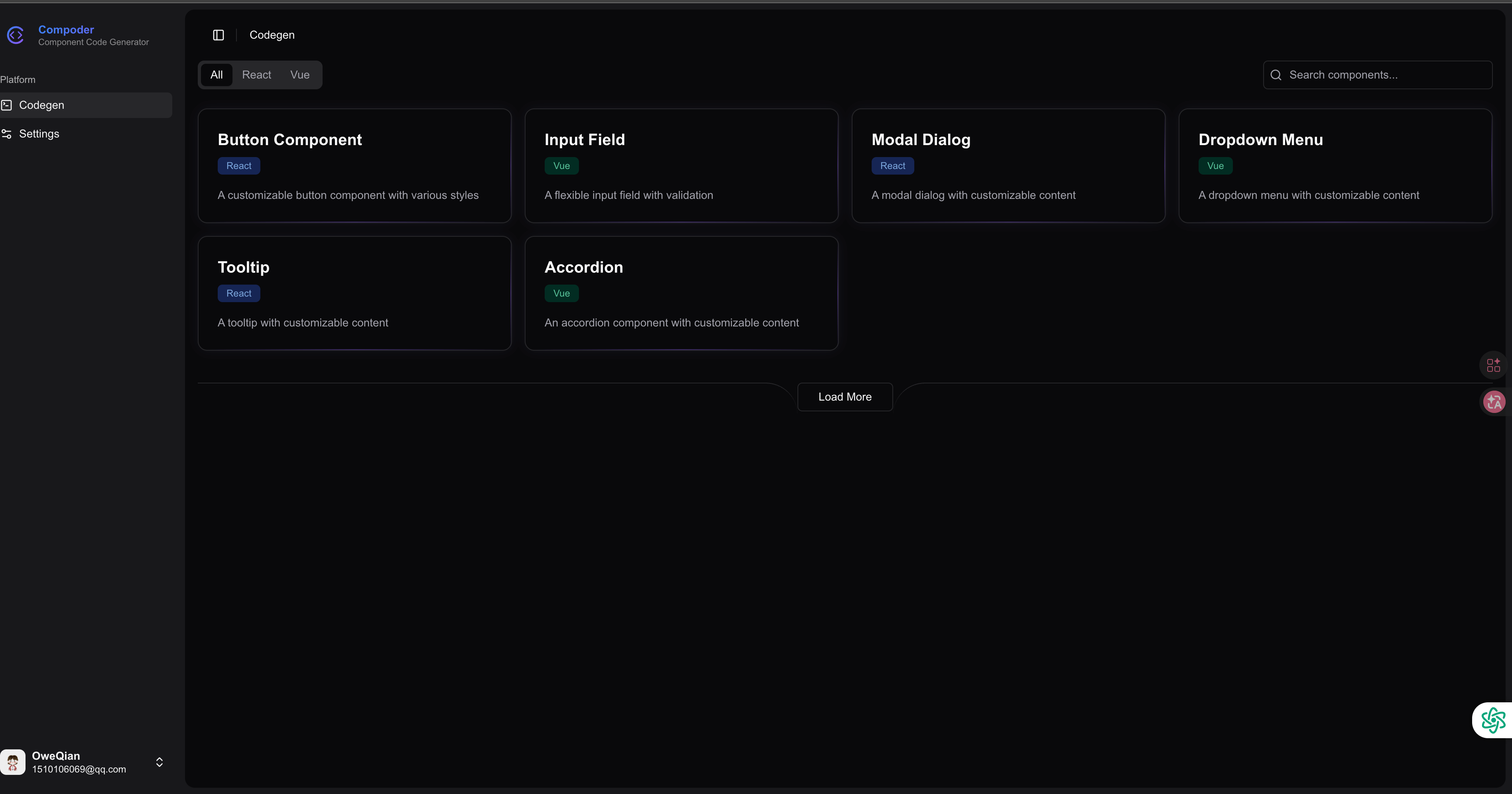Open the Modal Dialog card

(1008, 165)
